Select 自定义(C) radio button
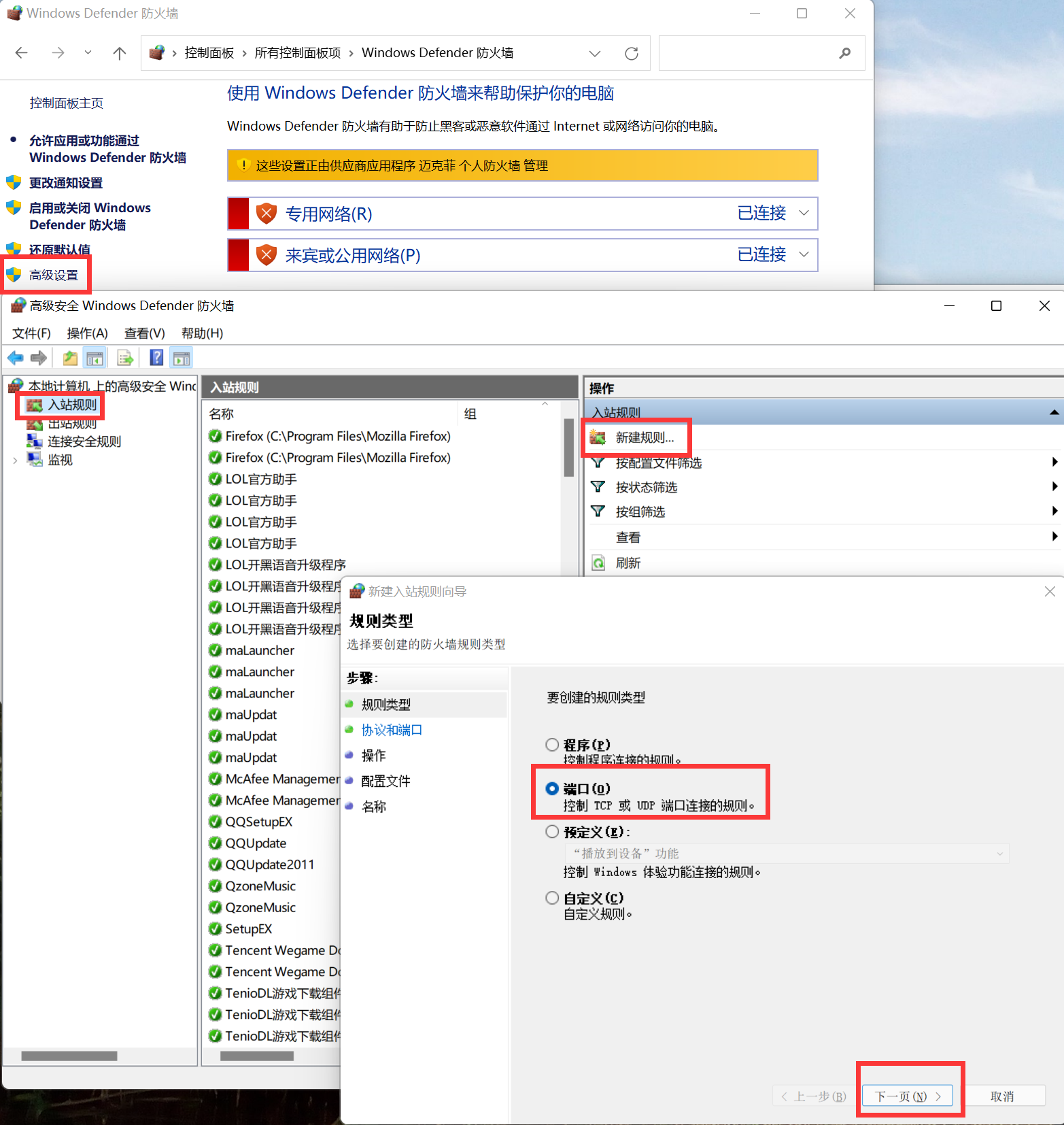This screenshot has height=1125, width=1064. tap(552, 898)
